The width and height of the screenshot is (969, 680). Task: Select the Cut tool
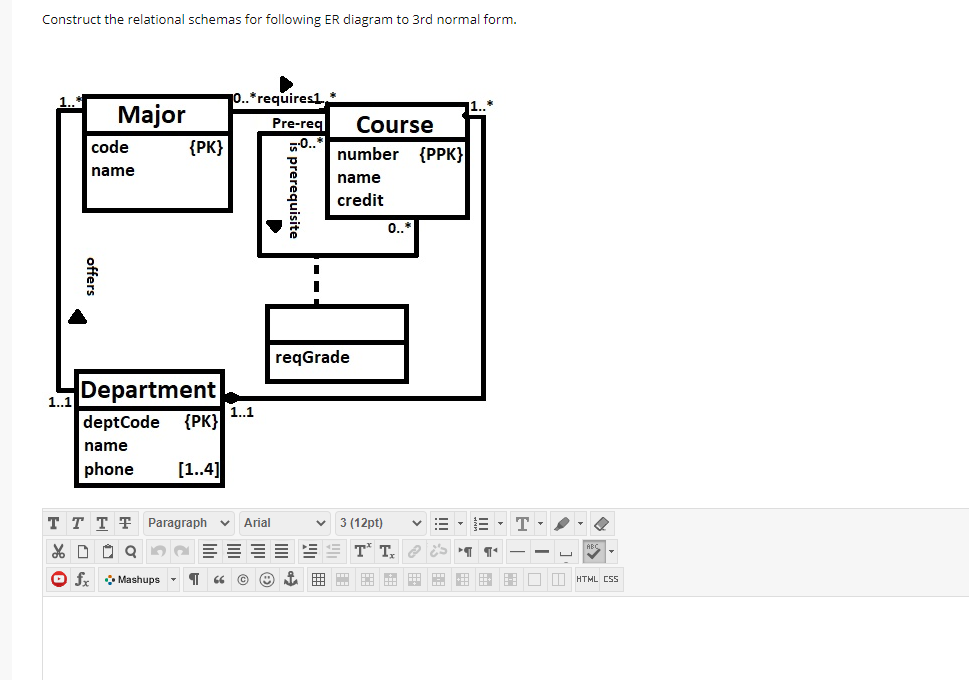click(58, 551)
